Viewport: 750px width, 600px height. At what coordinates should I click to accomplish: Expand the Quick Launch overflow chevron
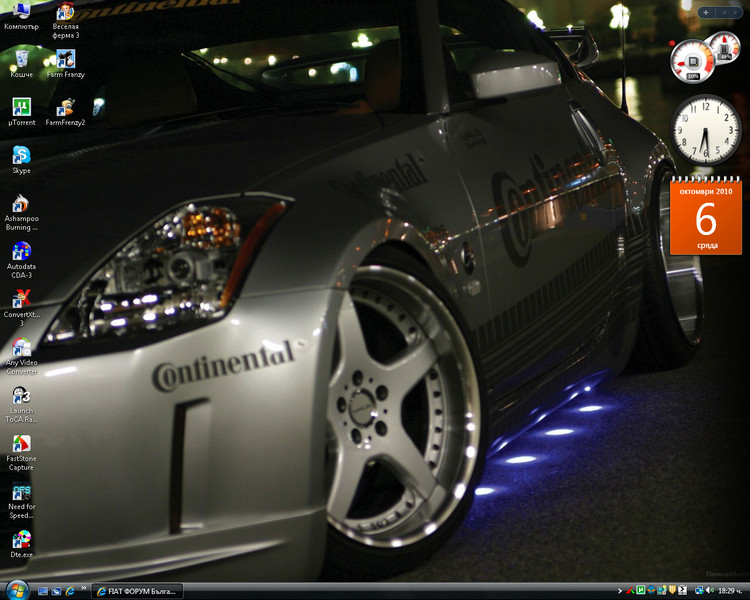click(83, 587)
